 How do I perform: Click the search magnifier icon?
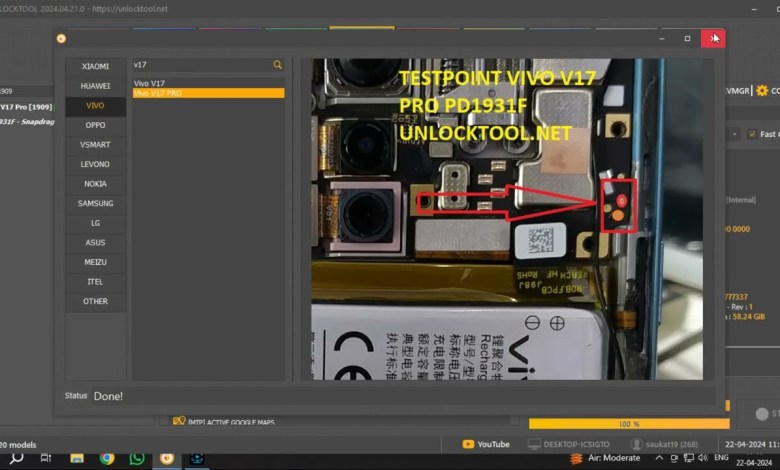278,65
